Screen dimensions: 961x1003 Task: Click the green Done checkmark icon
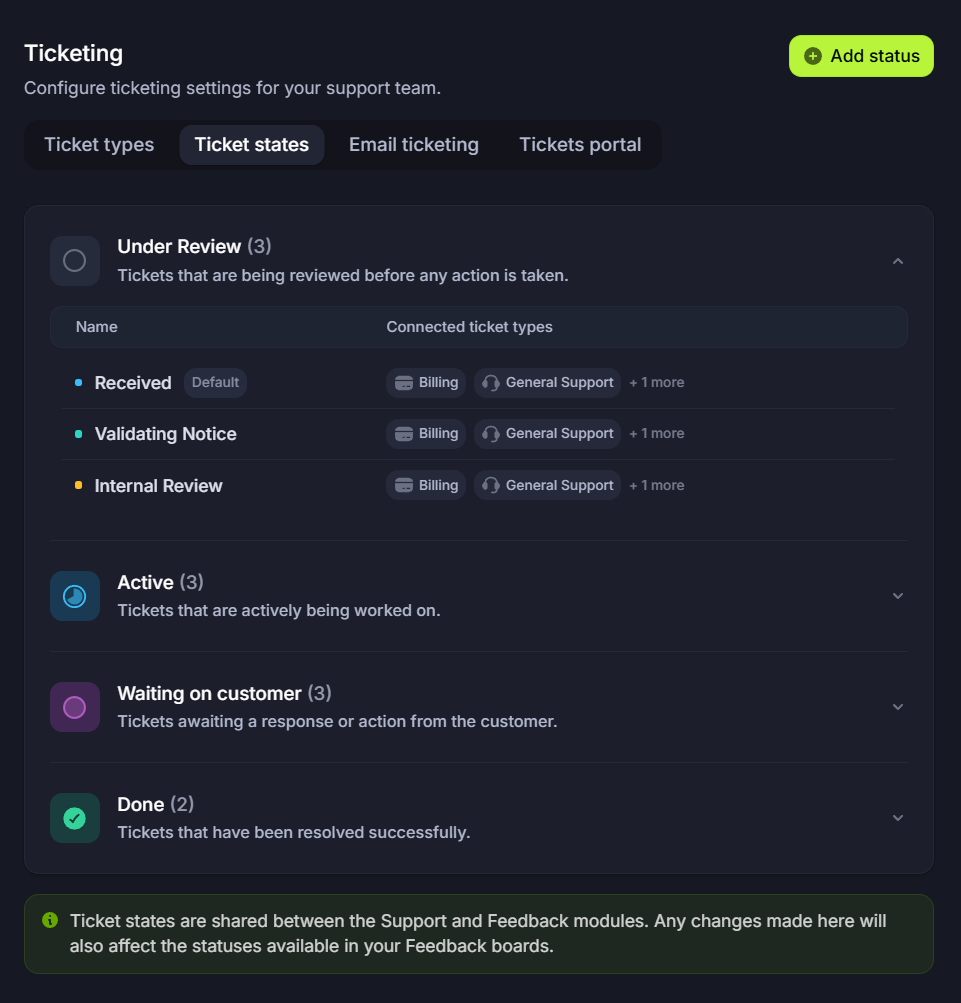(75, 818)
